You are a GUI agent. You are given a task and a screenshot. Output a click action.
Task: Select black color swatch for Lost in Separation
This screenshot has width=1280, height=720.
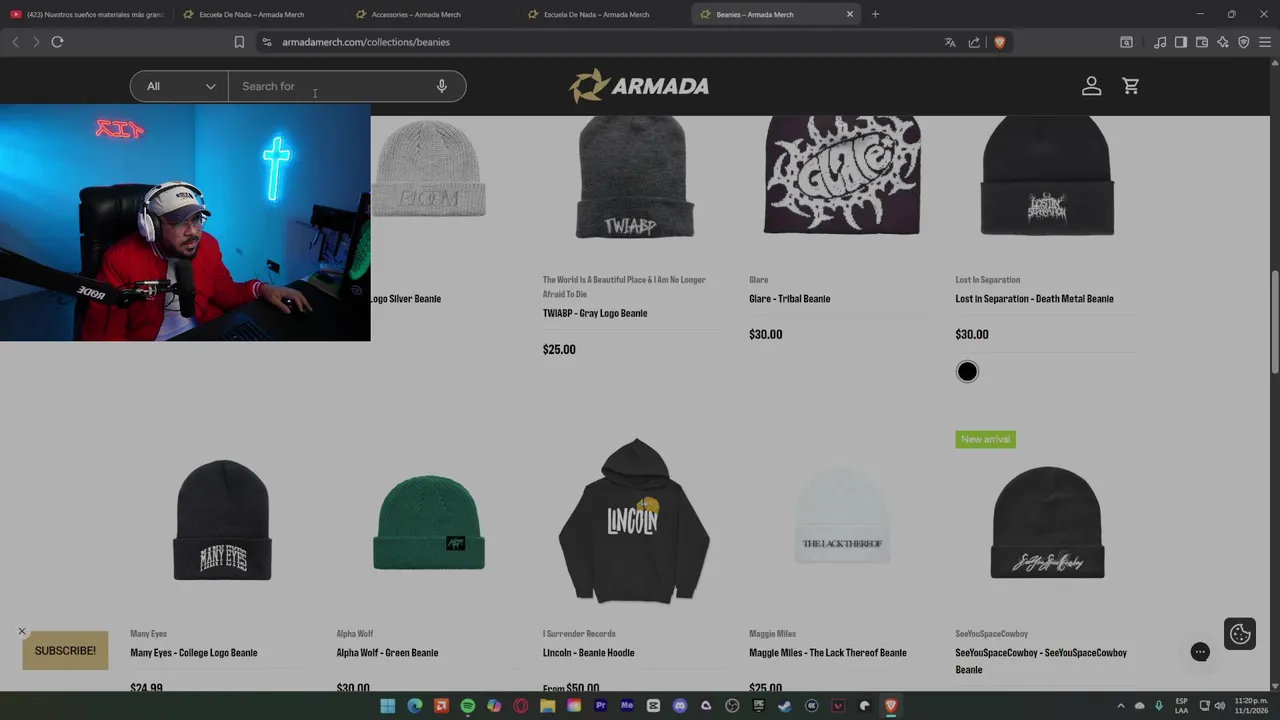tap(967, 372)
